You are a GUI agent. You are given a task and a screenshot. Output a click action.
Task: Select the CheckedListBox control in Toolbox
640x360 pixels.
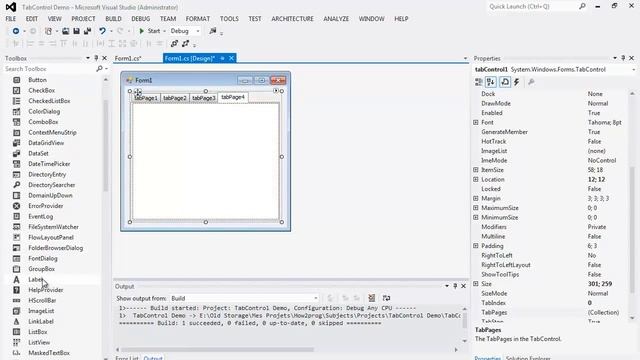[49, 101]
